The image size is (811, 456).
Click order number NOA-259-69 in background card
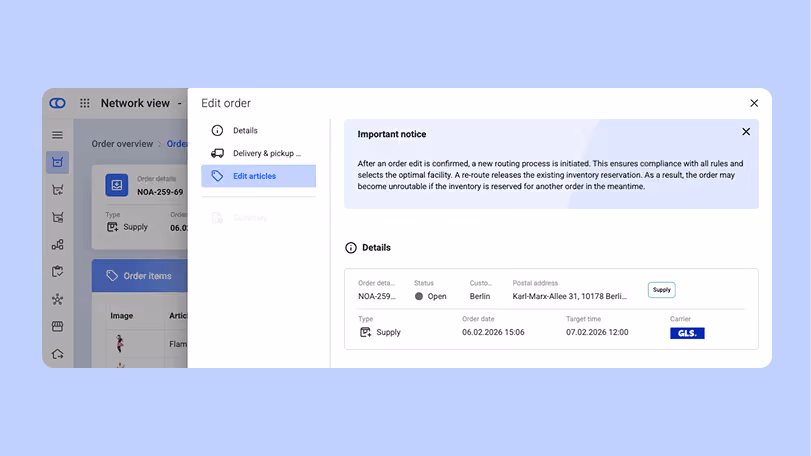[160, 192]
